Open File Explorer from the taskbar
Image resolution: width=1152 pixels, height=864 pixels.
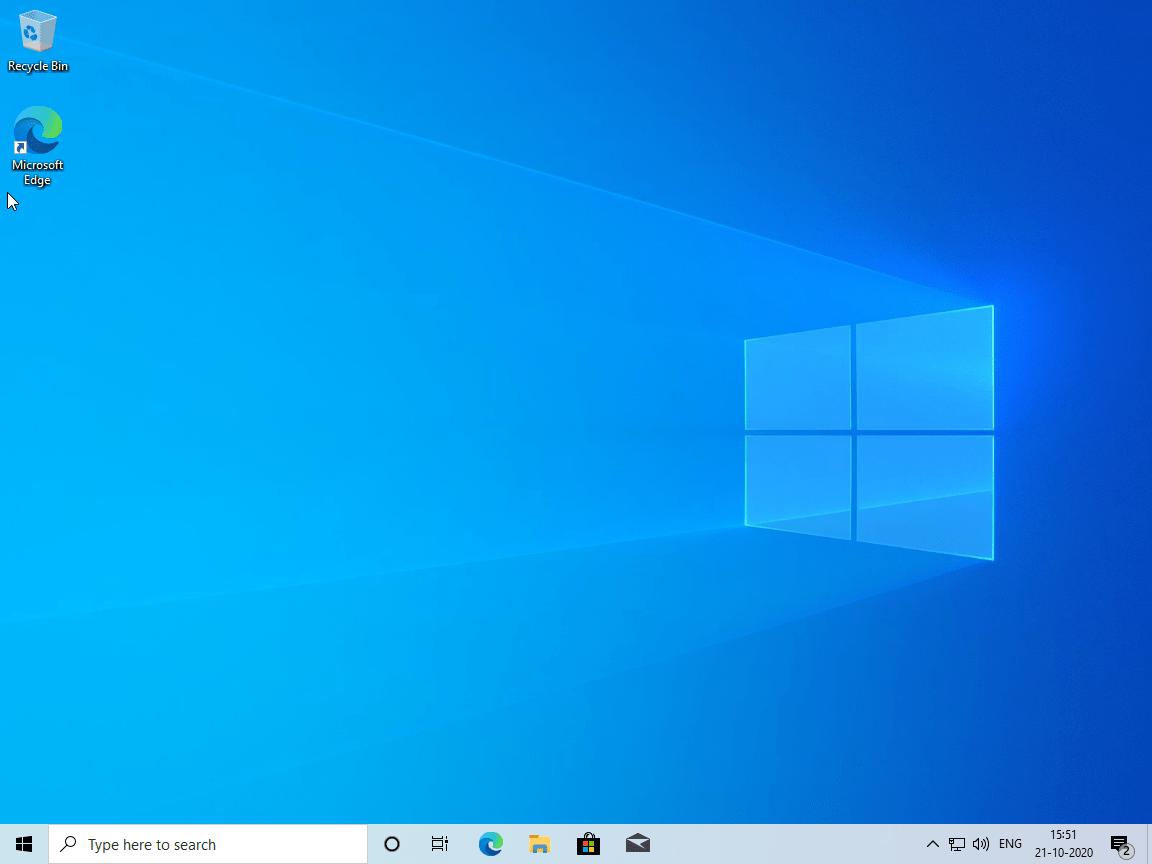point(539,844)
